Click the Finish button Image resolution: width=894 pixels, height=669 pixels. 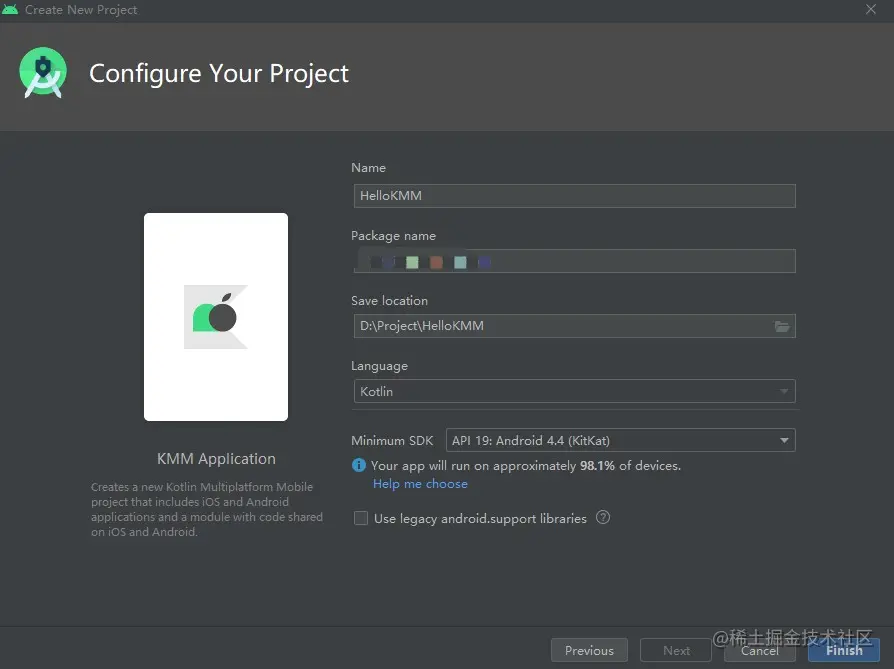(844, 650)
